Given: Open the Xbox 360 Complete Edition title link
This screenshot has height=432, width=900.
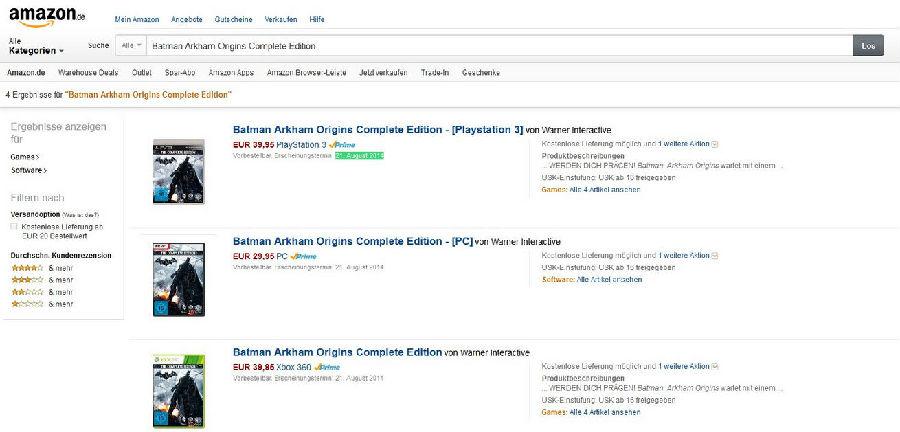Looking at the screenshot, I should click(338, 352).
